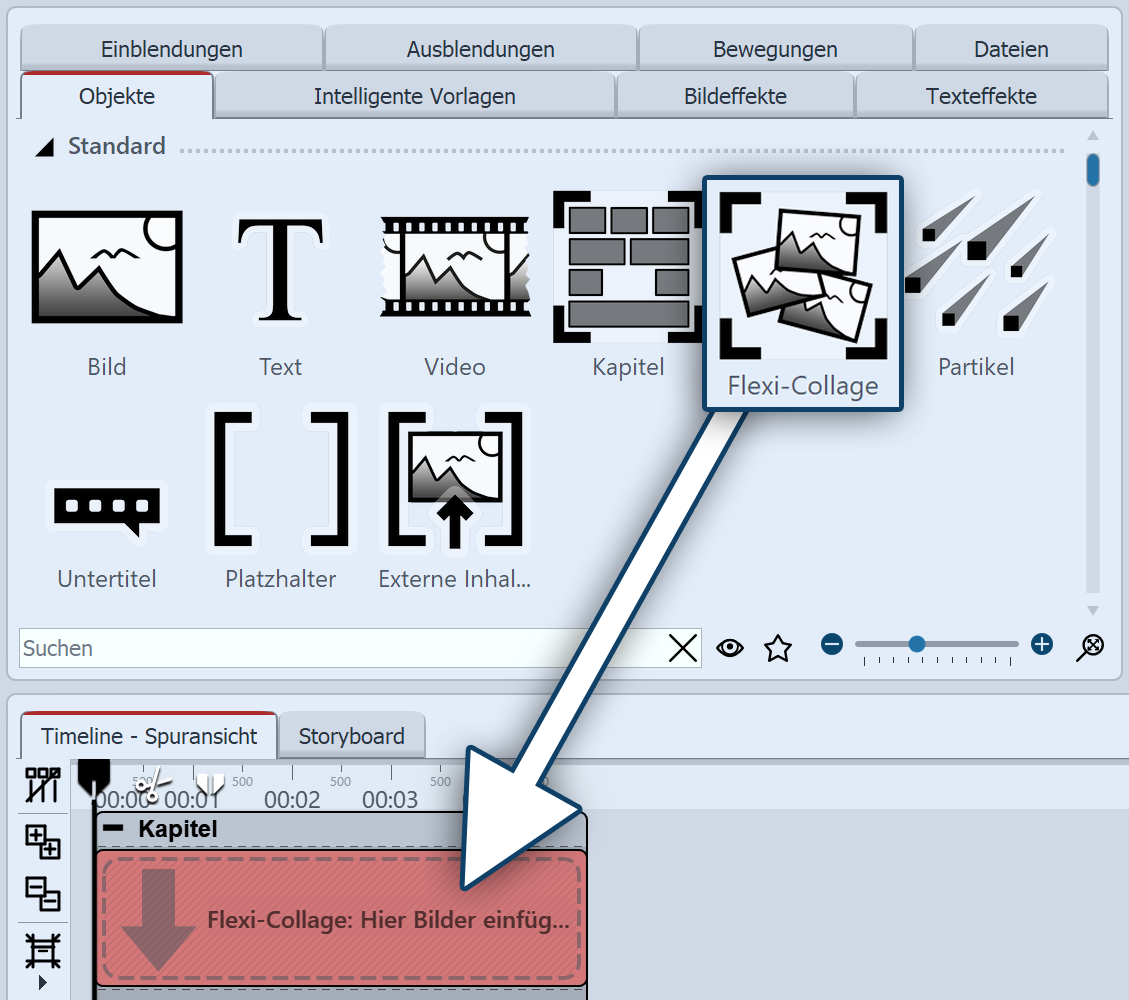Clear the search field with the X button

683,648
